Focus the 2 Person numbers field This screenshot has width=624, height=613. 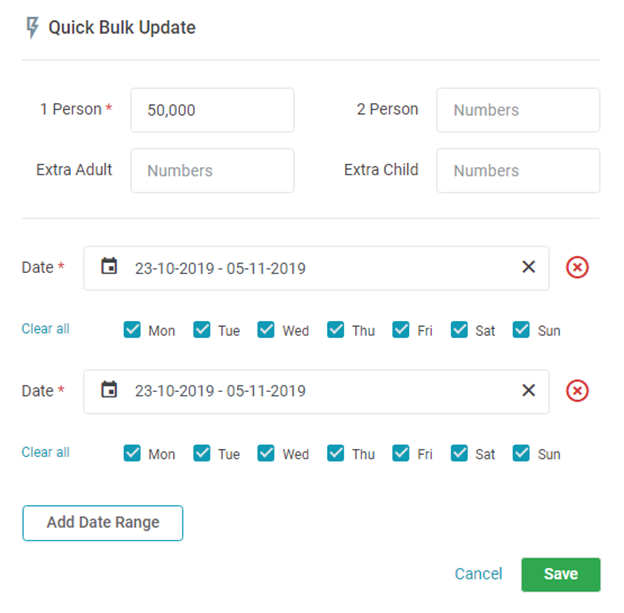pyautogui.click(x=518, y=110)
